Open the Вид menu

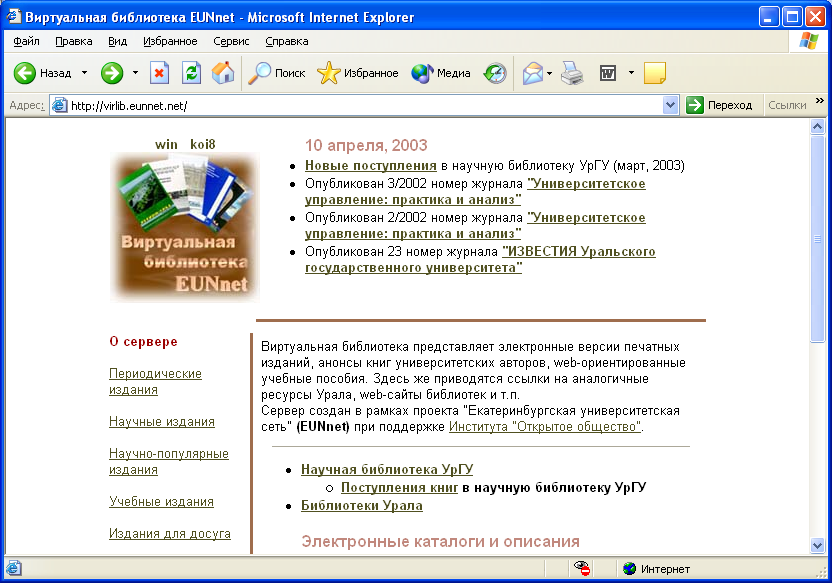[x=117, y=41]
